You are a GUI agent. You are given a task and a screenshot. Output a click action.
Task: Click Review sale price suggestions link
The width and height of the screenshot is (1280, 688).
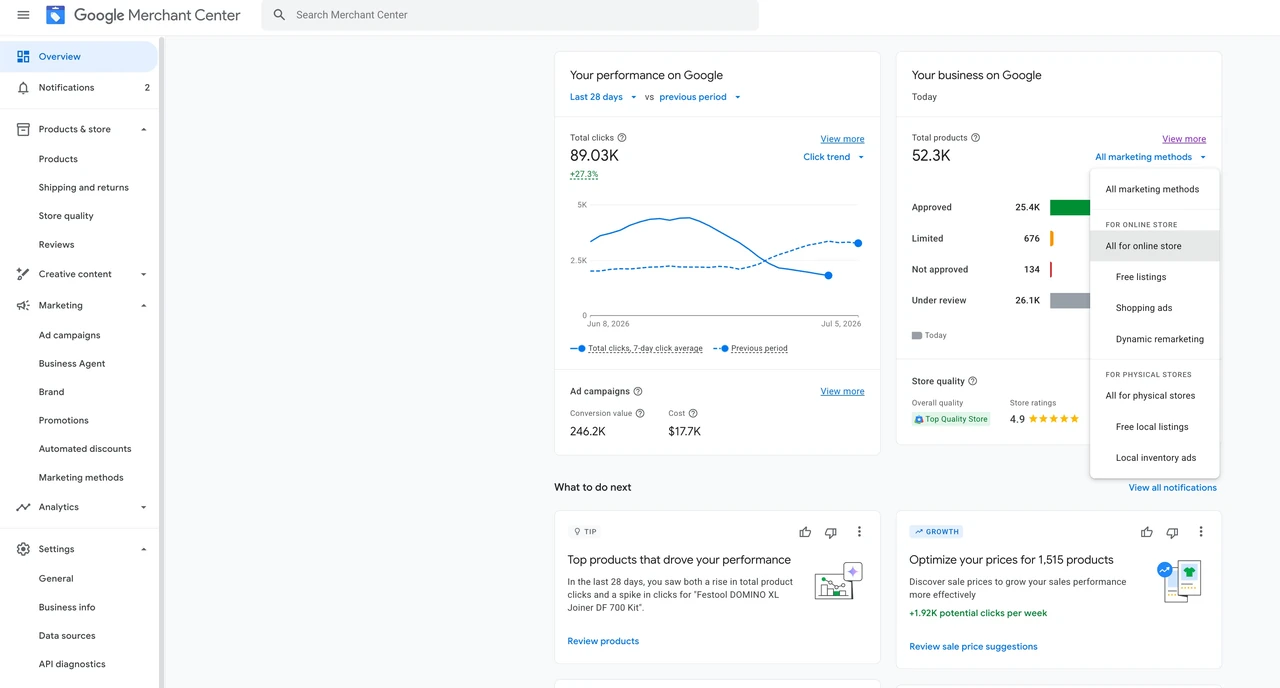(973, 647)
